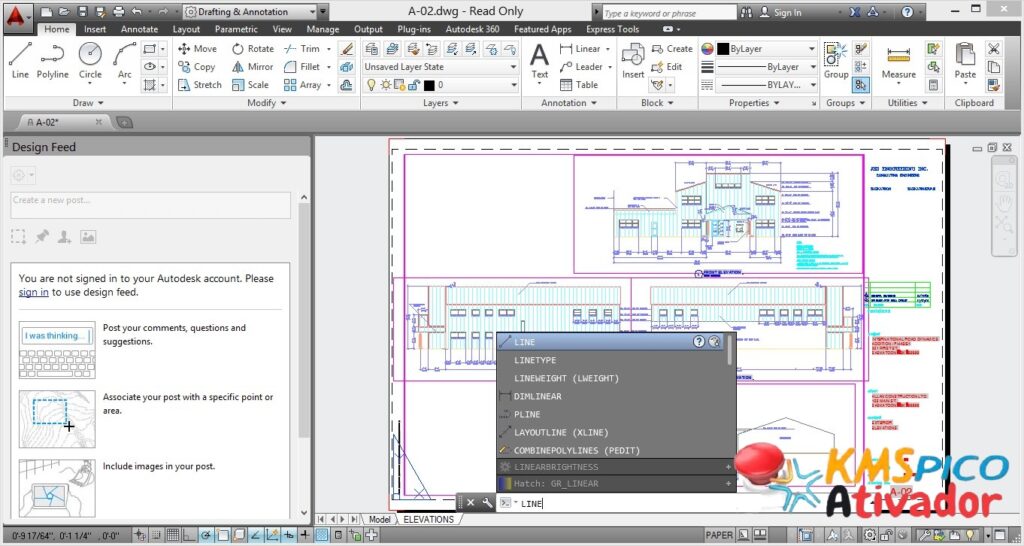Open the Text annotation tool

click(539, 61)
